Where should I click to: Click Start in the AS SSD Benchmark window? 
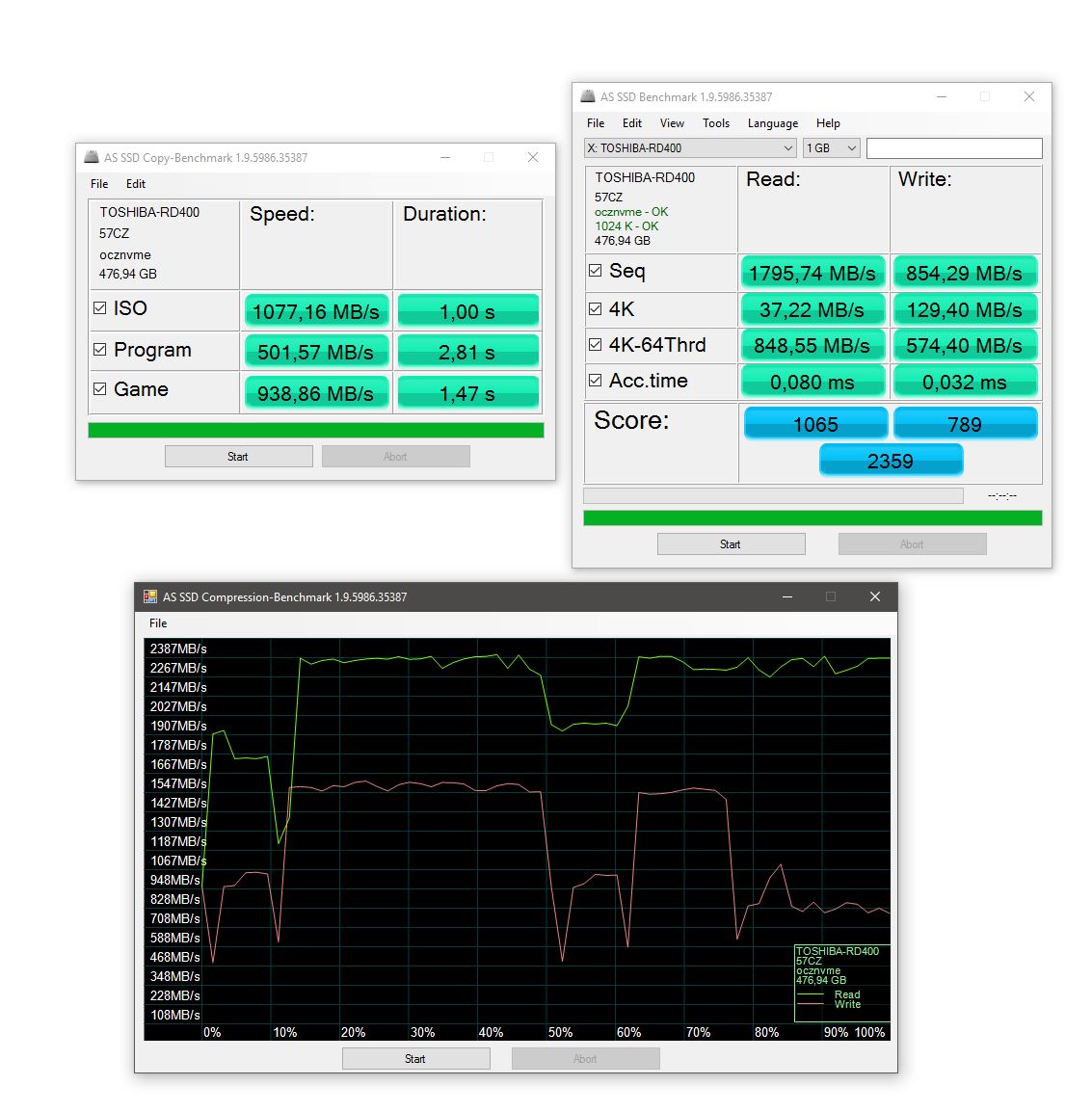tap(731, 543)
